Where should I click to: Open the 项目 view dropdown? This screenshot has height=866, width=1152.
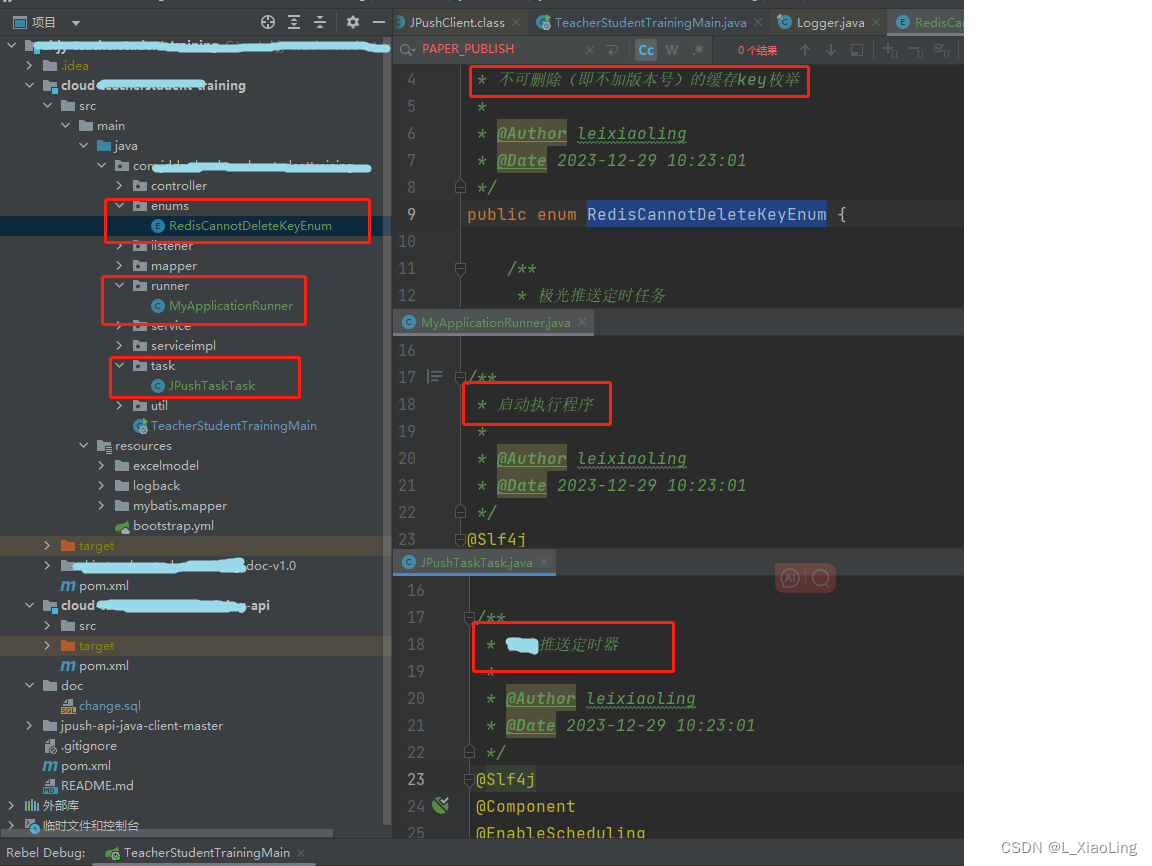[75, 21]
